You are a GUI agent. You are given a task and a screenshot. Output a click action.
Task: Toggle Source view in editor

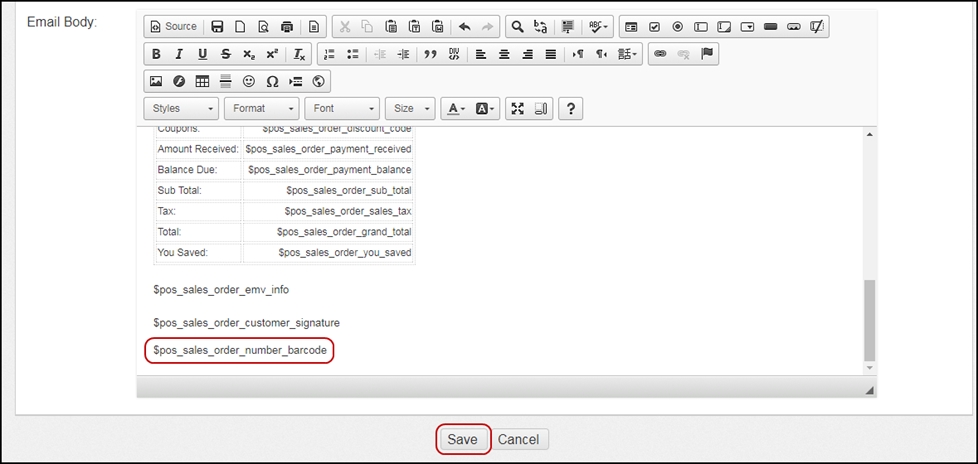click(x=174, y=27)
